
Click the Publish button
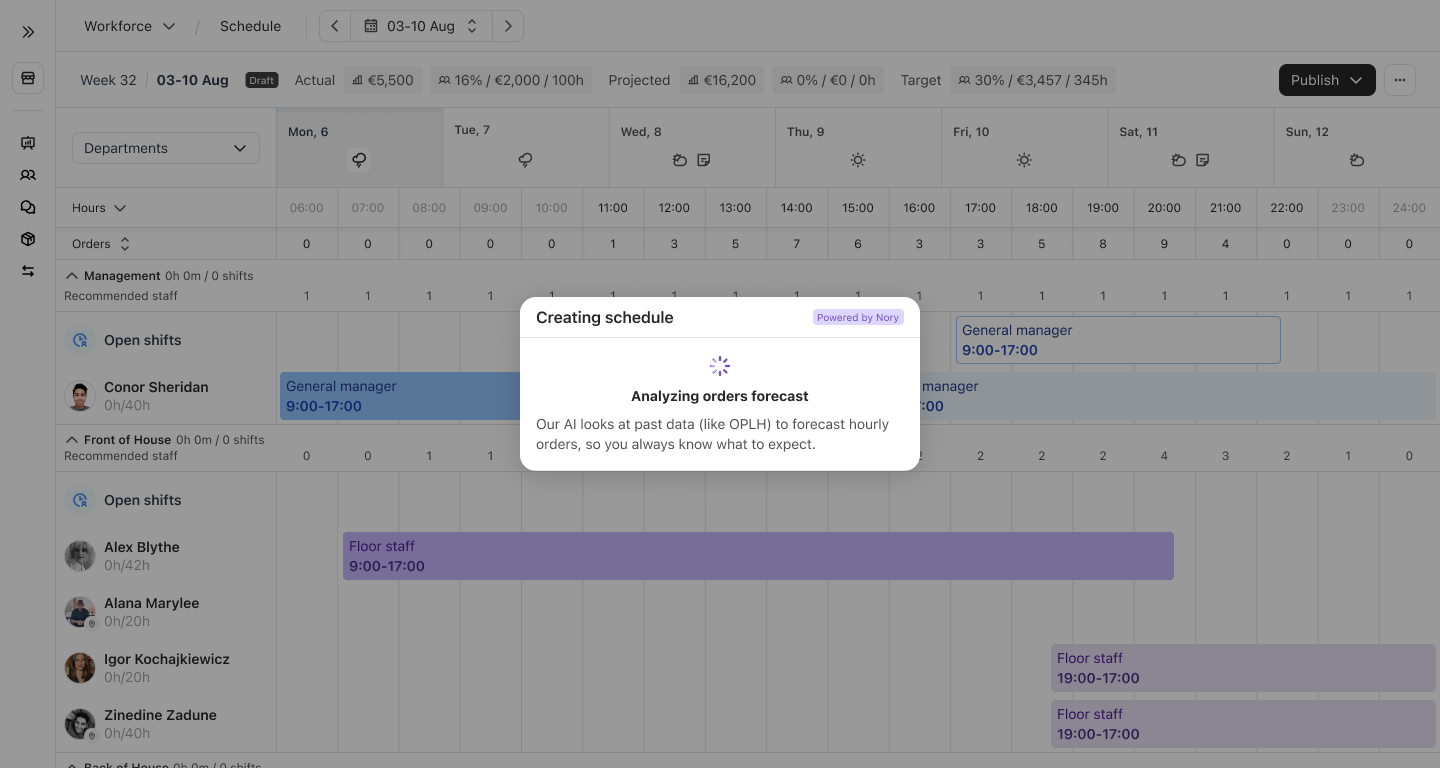click(1326, 80)
